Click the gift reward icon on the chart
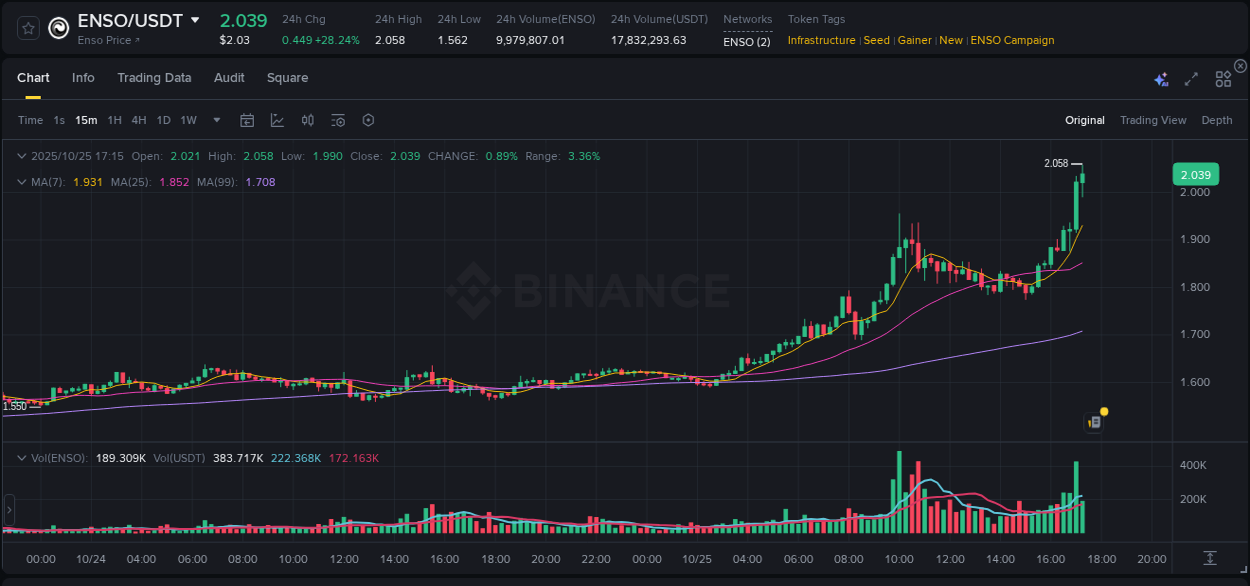The width and height of the screenshot is (1250, 586). click(x=1093, y=421)
